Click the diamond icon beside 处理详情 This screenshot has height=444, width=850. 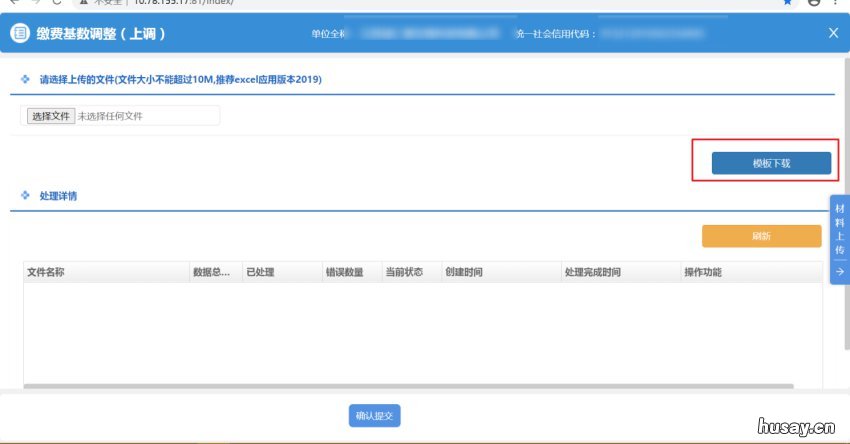tap(25, 195)
